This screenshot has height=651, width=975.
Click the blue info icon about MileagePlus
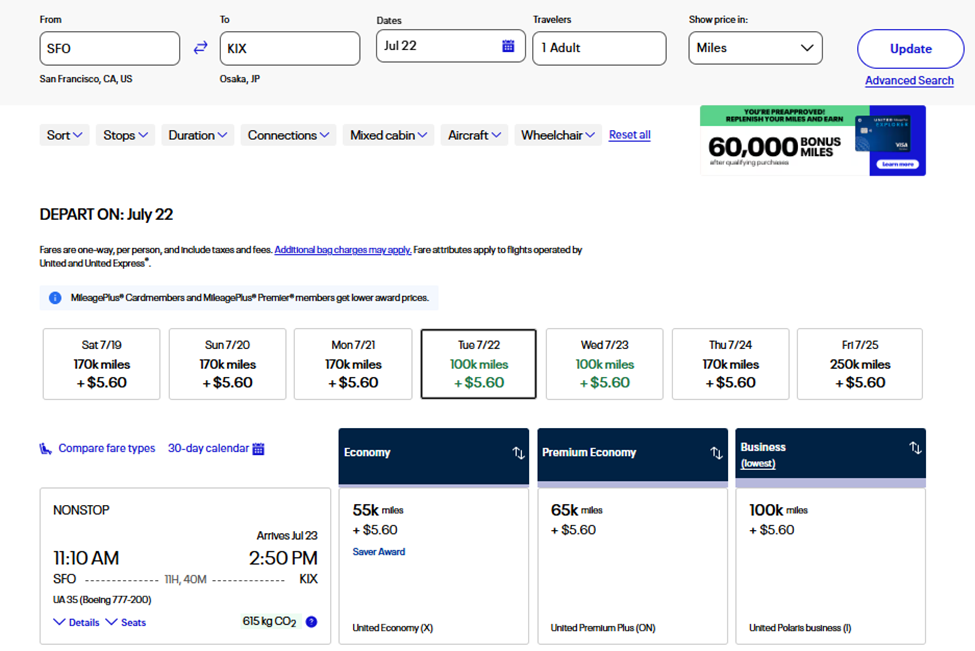tap(55, 298)
